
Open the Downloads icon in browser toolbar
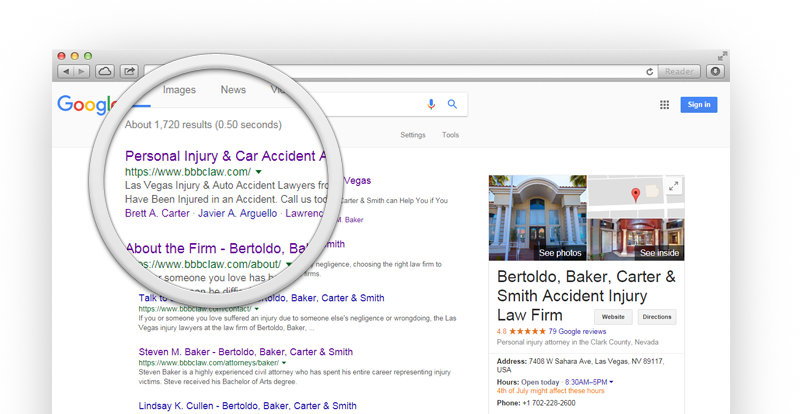tap(715, 71)
